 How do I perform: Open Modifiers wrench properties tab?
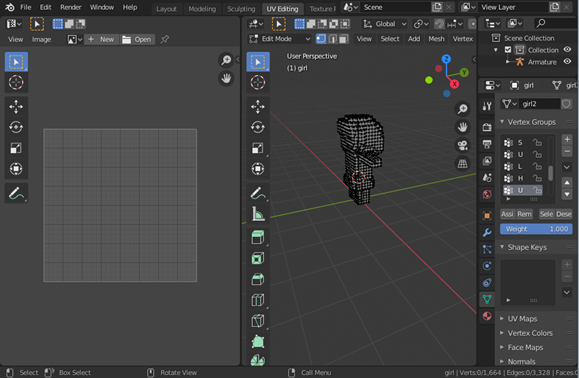click(x=487, y=232)
